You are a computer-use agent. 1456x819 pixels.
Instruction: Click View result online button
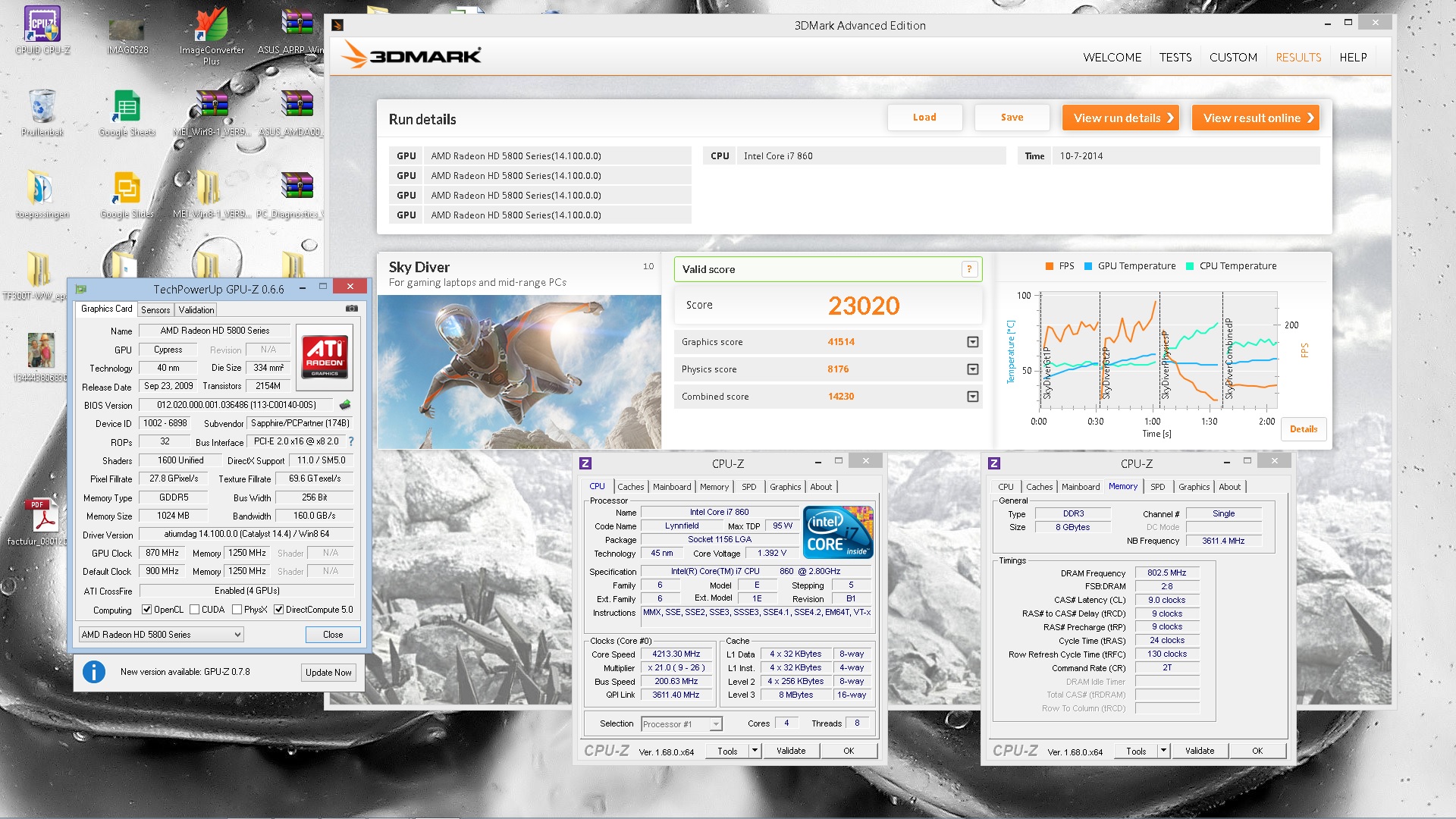point(1256,118)
